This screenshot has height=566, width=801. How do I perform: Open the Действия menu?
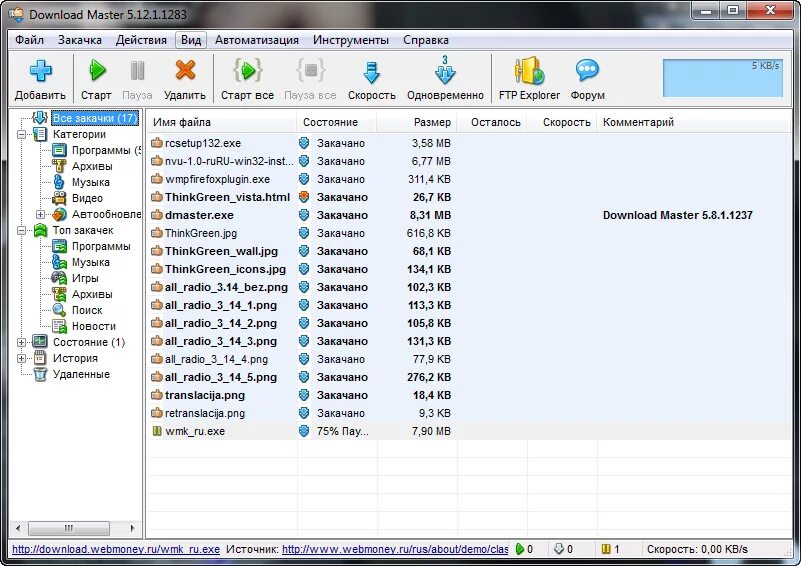click(141, 40)
